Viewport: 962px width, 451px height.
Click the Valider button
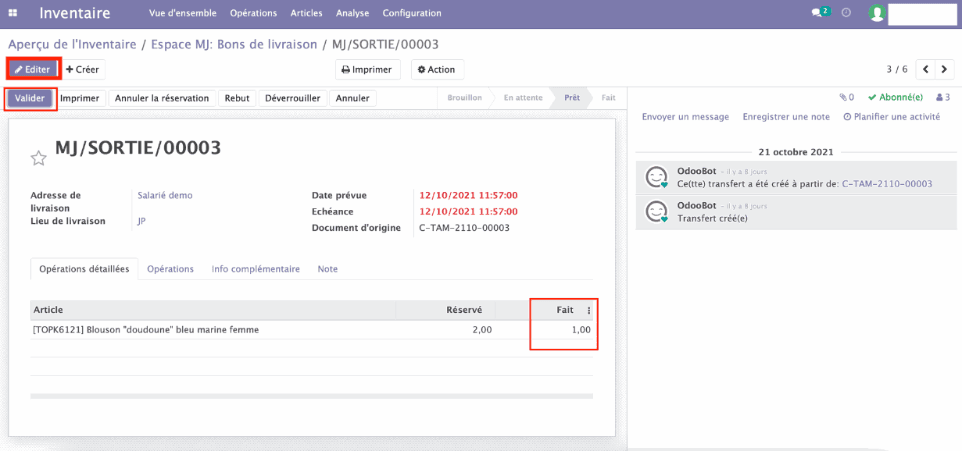point(30,98)
